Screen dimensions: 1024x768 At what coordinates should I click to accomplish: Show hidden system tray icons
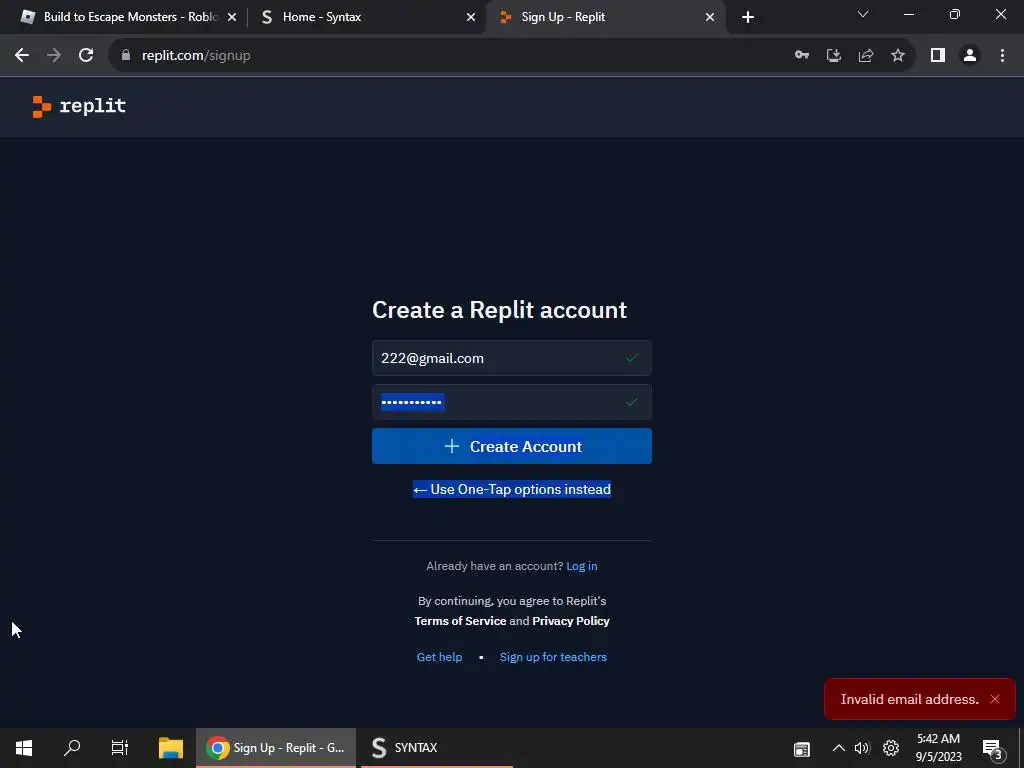tap(839, 748)
